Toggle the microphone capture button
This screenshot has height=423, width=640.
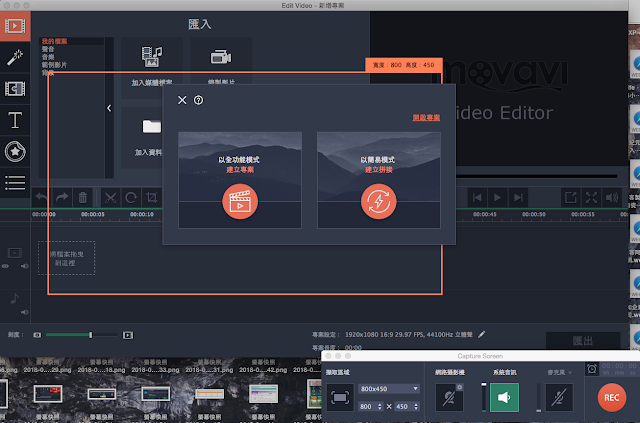point(559,397)
